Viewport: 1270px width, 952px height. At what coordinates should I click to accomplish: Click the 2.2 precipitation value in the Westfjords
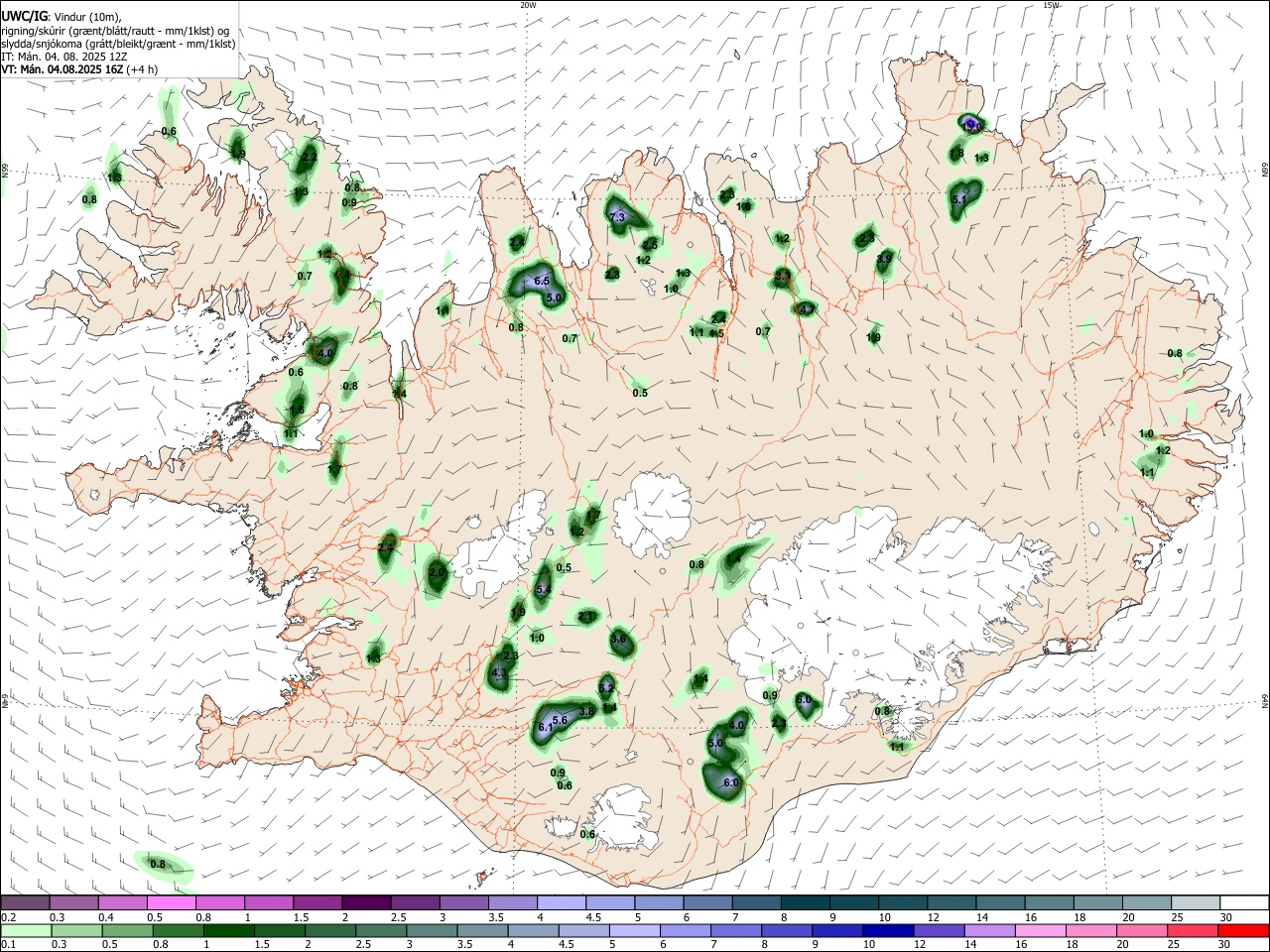coord(310,157)
